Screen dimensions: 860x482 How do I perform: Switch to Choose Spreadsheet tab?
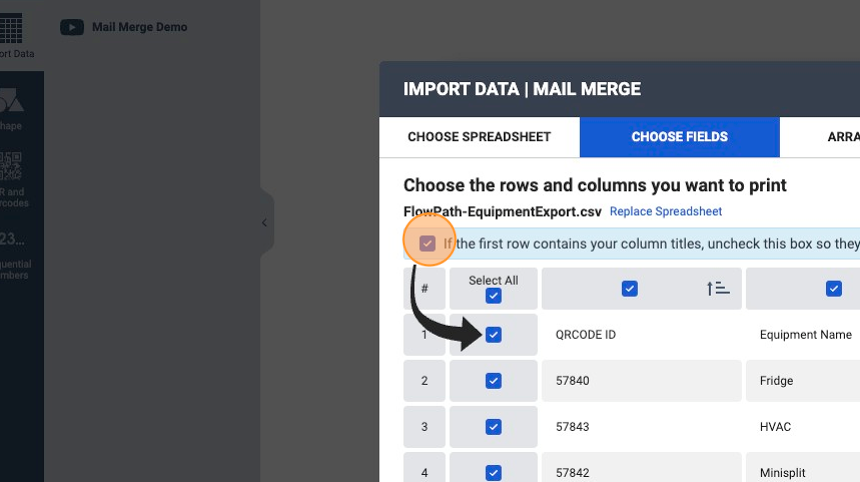[479, 137]
